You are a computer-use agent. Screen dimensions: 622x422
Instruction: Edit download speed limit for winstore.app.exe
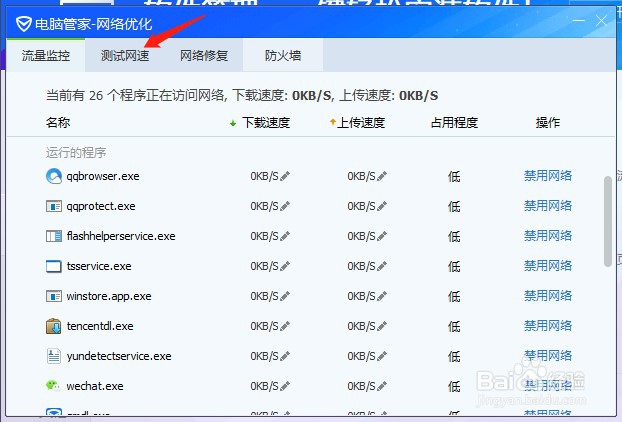point(285,296)
